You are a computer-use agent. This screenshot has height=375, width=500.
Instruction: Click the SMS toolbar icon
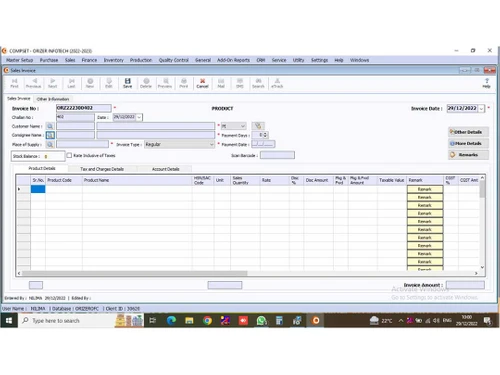pos(240,83)
